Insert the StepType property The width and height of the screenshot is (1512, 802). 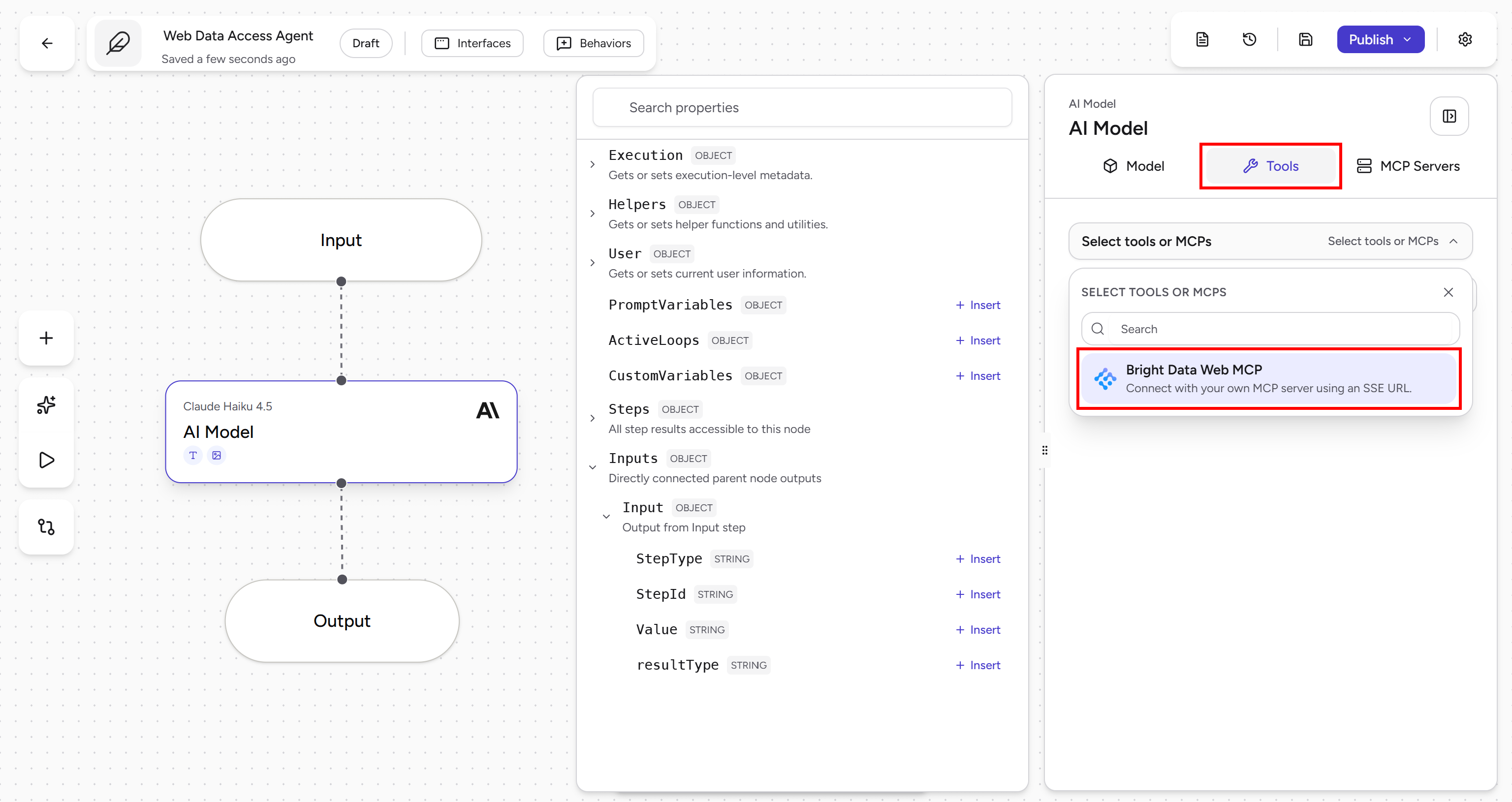click(977, 559)
